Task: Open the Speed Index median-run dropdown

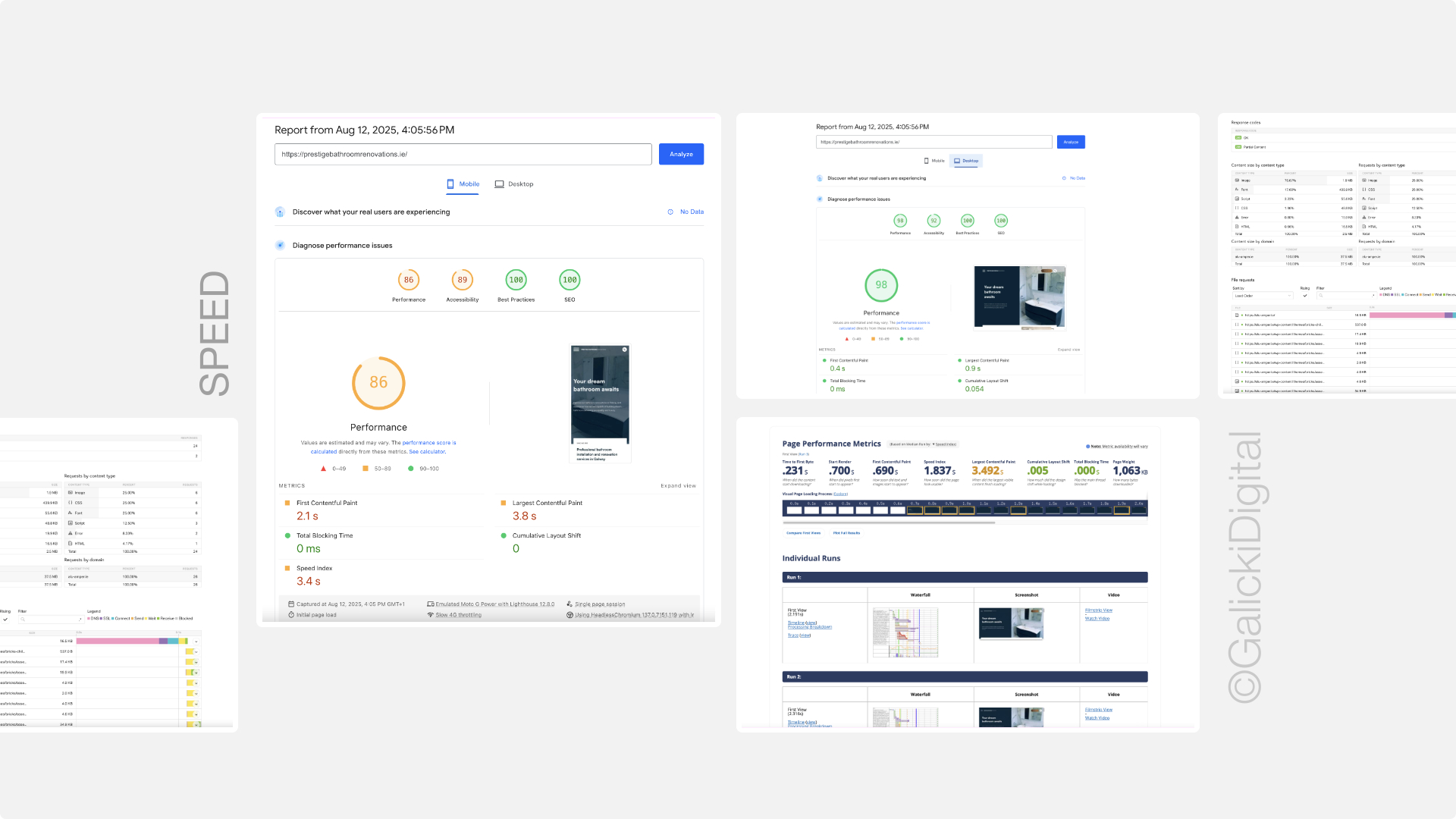Action: point(945,444)
